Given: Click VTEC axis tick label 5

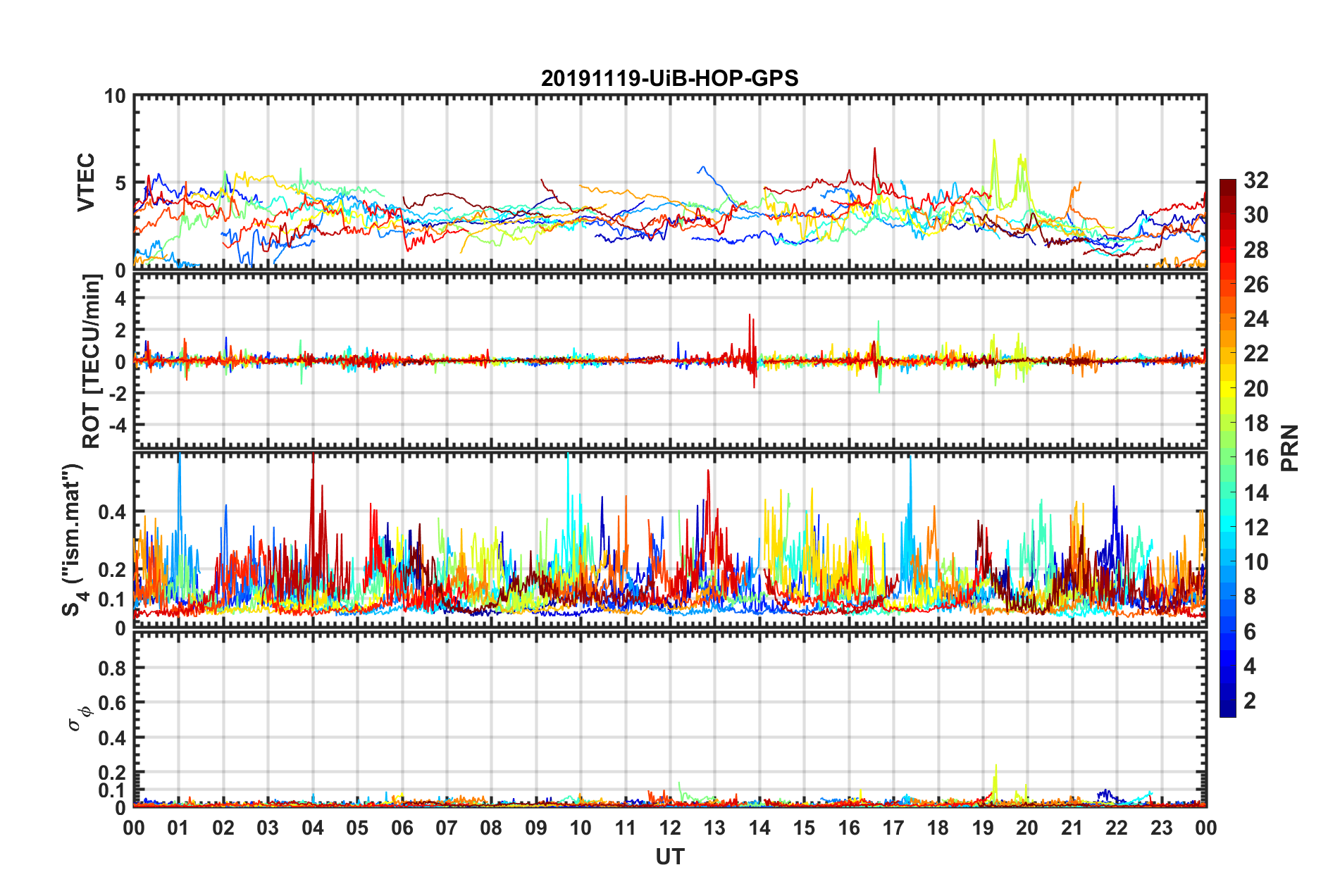Looking at the screenshot, I should [120, 183].
